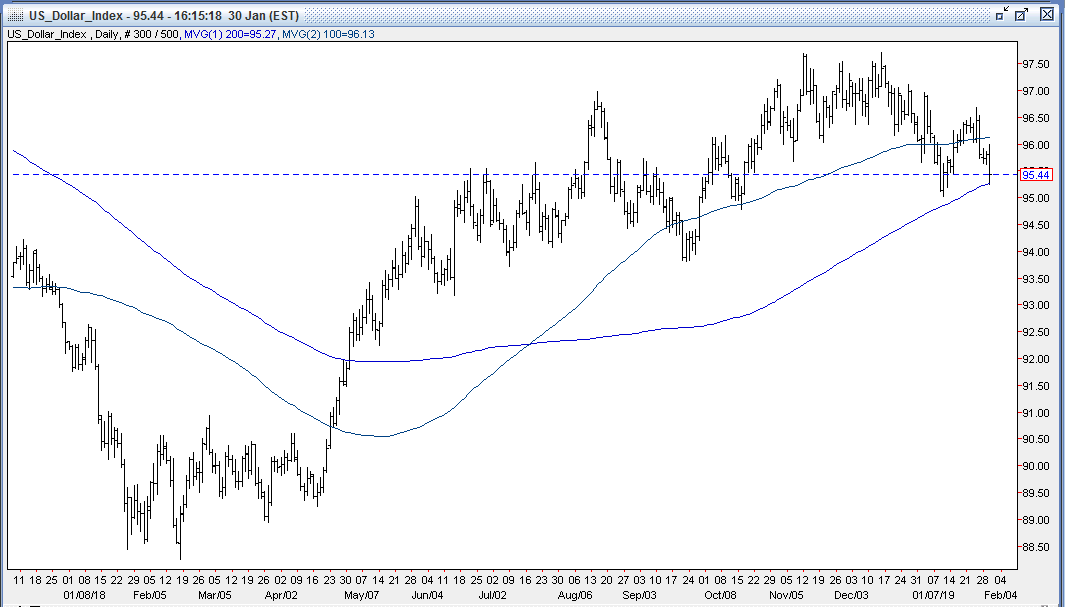Select the MVG(1) 200=95.27 legend label
Viewport: 1065px width, 607px height.
point(230,34)
